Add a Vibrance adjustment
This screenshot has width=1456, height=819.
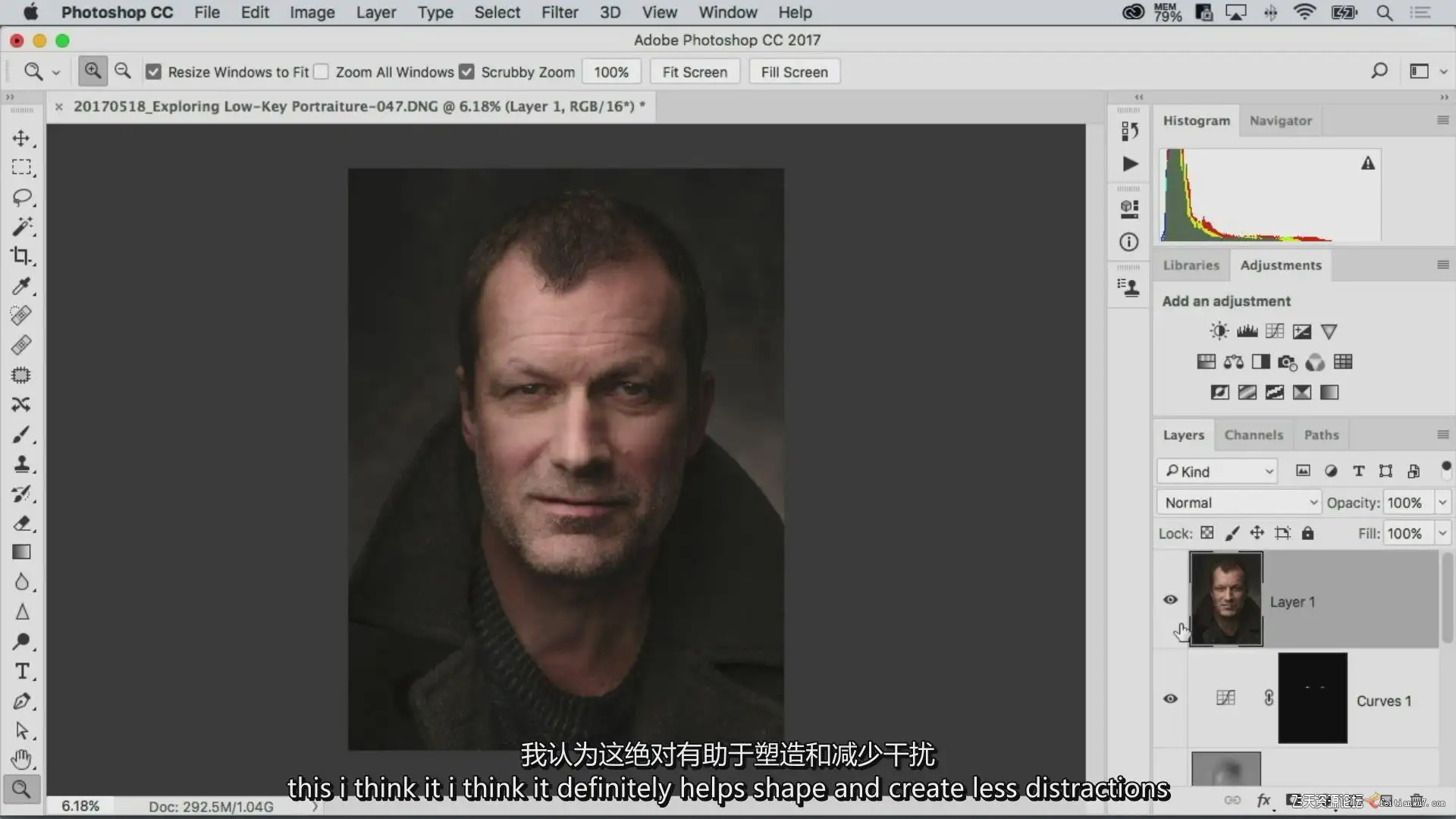[1329, 331]
